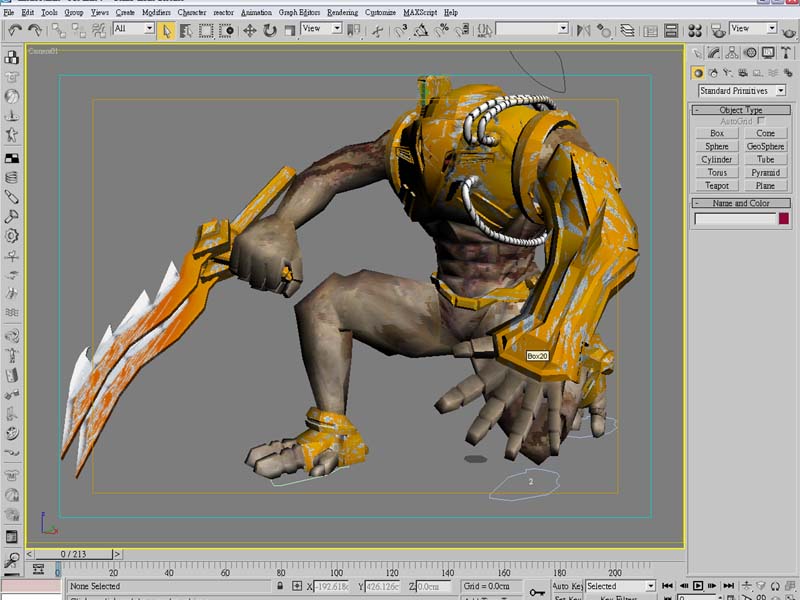This screenshot has height=600, width=800.
Task: Open the selection filter 'All' dropdown
Action: [134, 29]
